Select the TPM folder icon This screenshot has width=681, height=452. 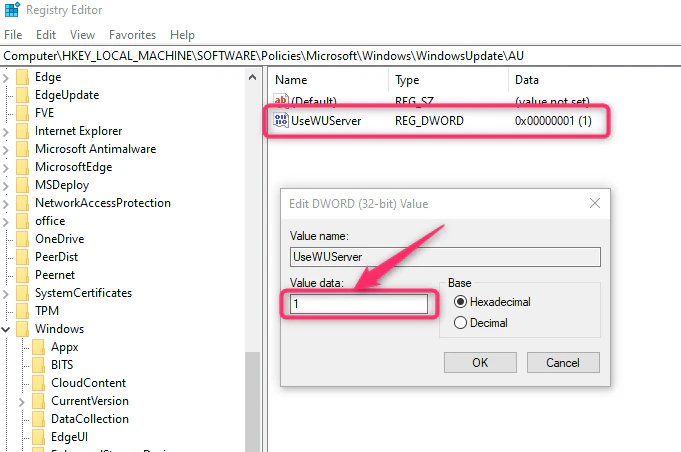coord(22,311)
